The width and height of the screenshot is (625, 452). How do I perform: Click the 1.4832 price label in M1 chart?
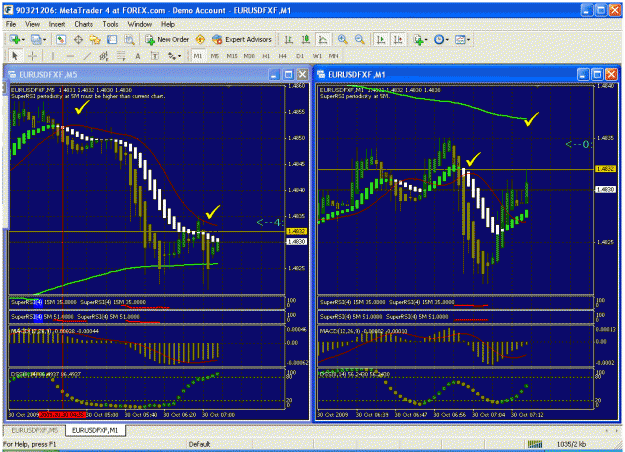point(605,169)
